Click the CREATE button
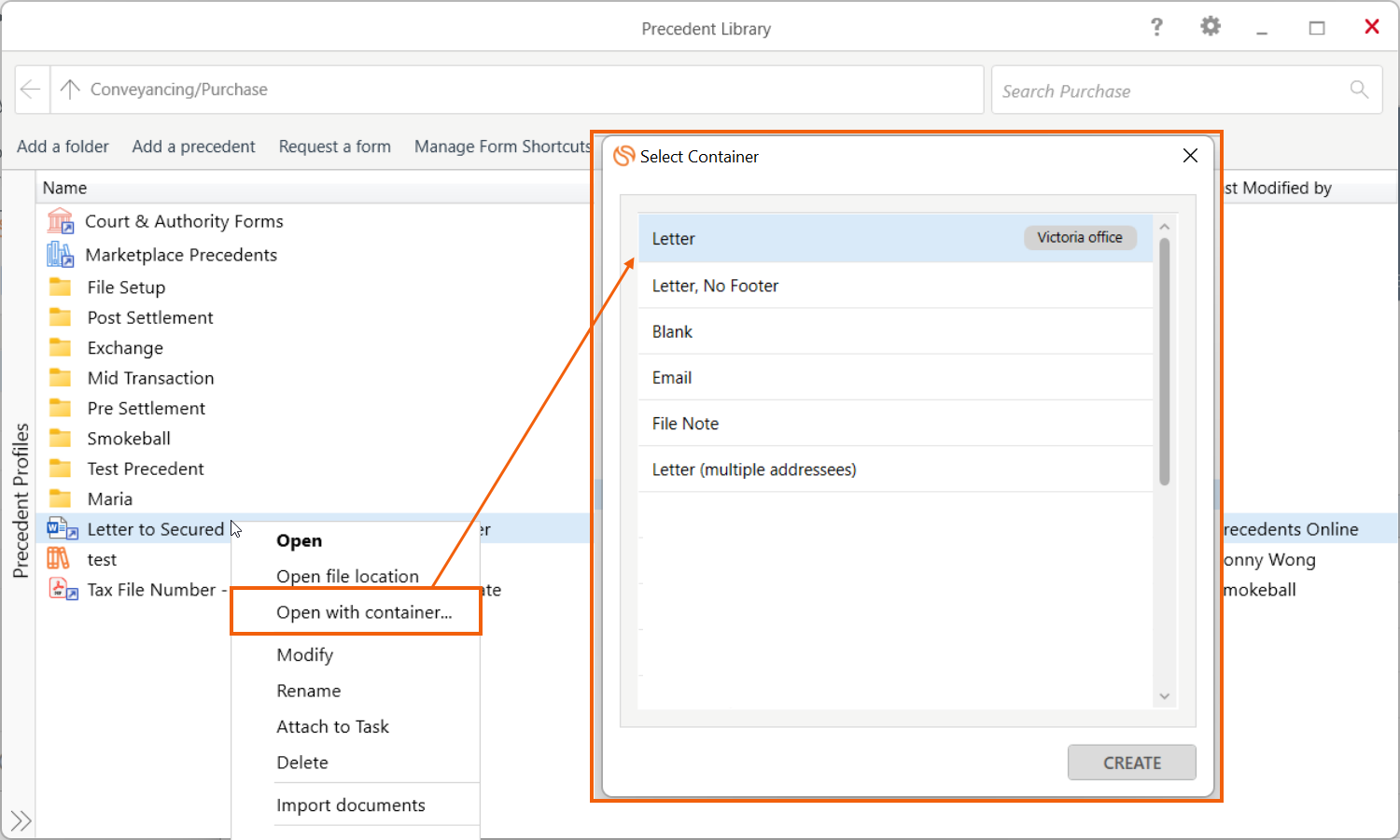1400x840 pixels. [x=1132, y=763]
